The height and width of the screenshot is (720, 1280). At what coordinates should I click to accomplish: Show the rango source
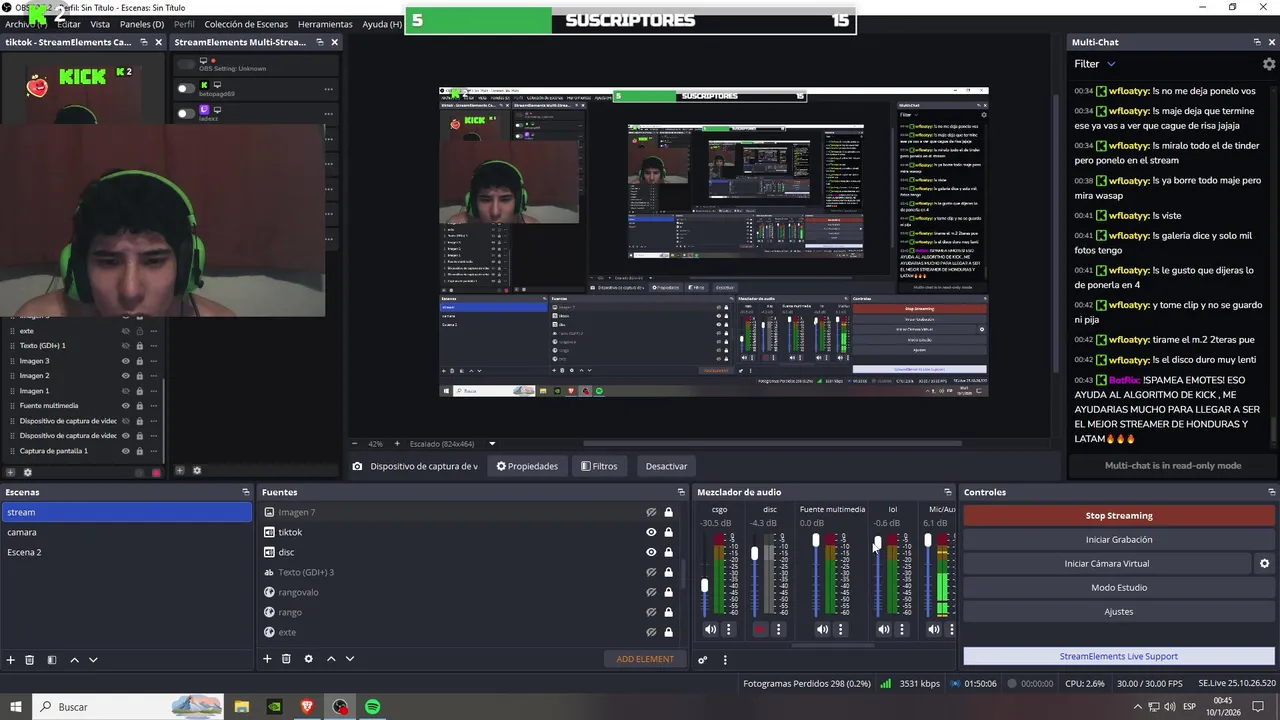[x=651, y=612]
